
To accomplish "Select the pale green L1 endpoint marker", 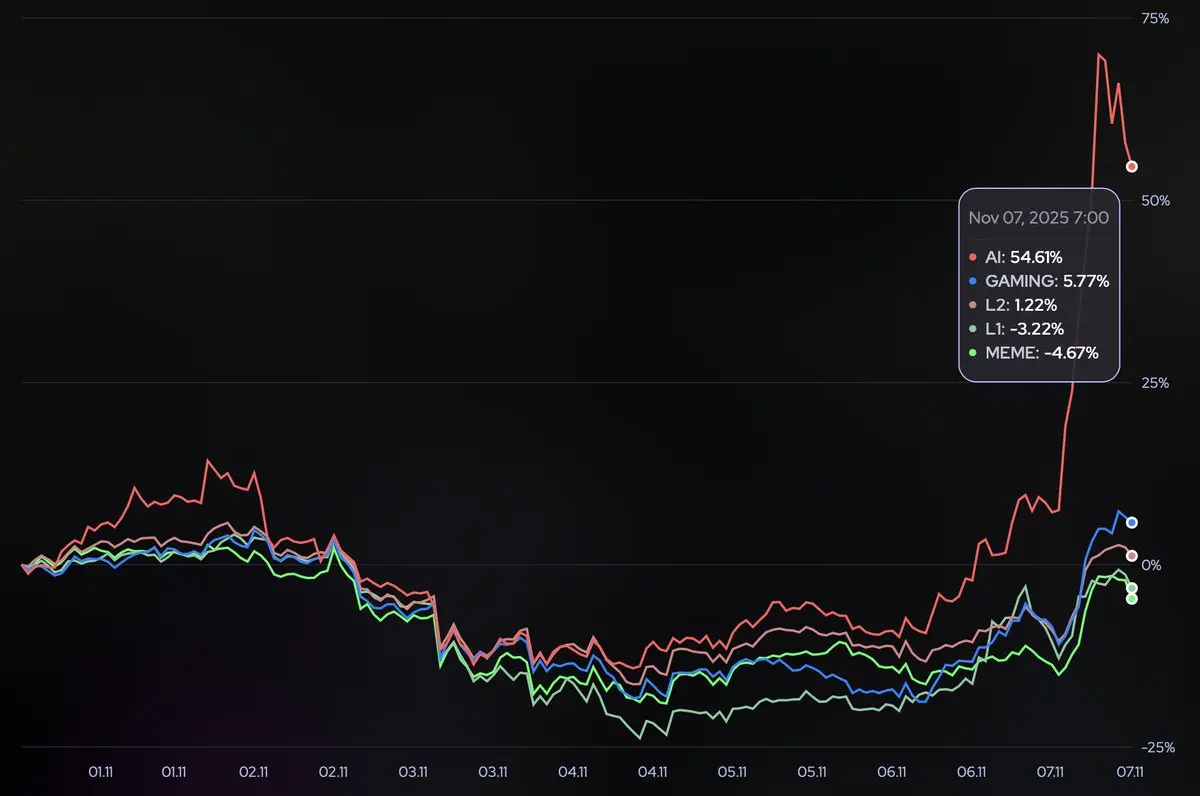I will point(1132,588).
